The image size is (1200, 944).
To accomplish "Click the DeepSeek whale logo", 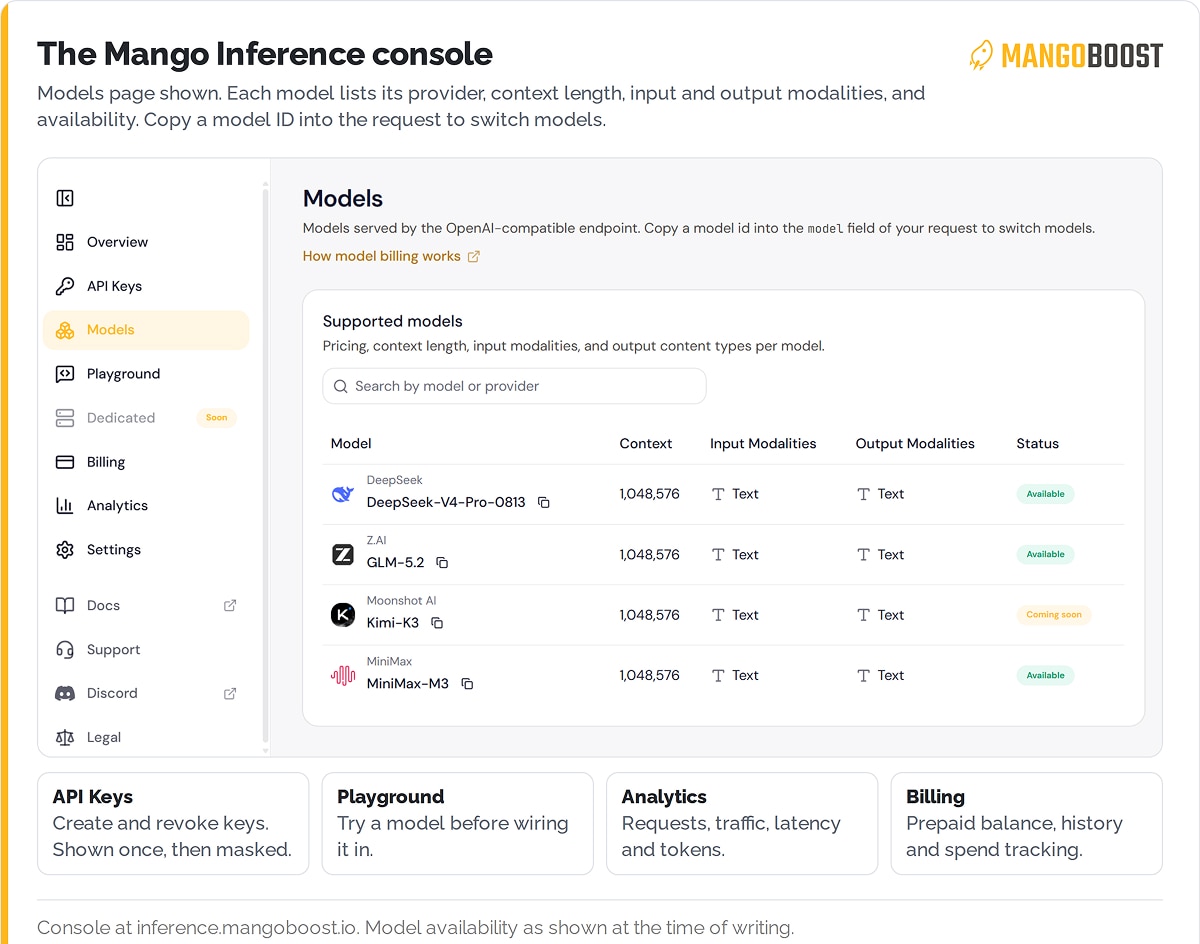I will pos(343,494).
